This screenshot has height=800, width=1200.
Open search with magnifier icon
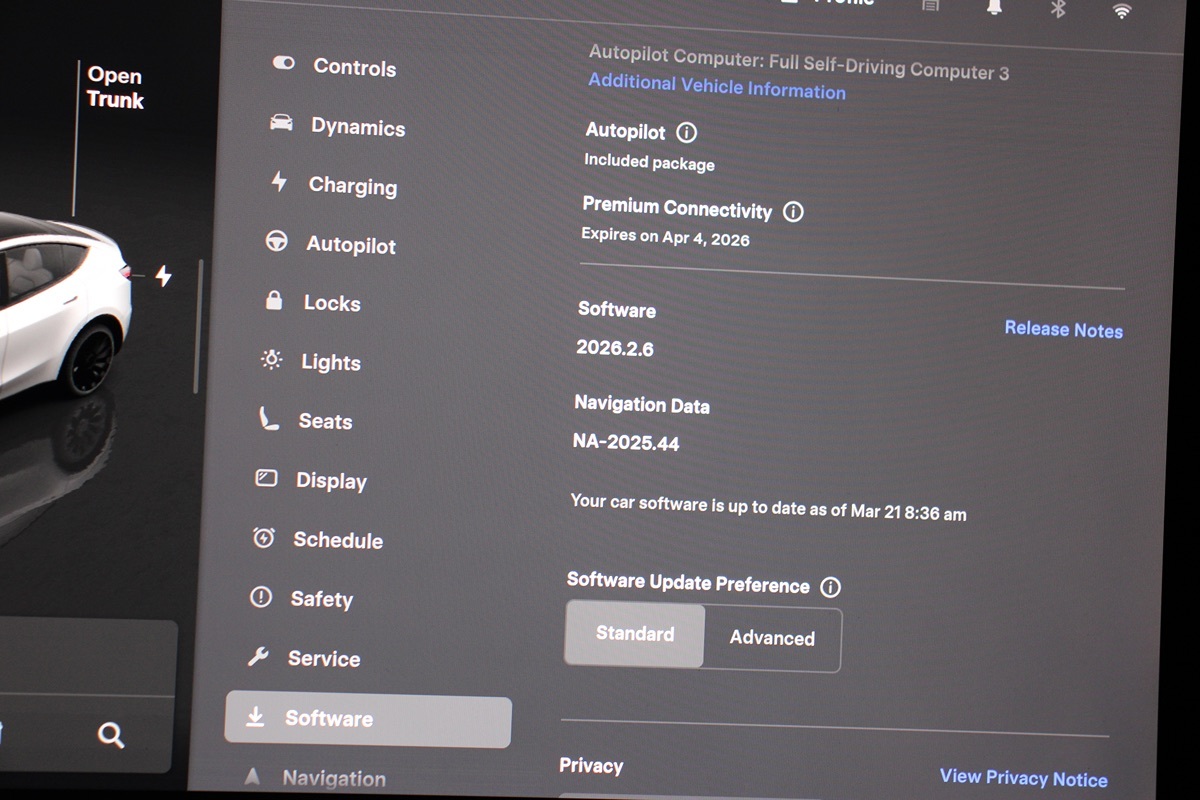pos(111,736)
